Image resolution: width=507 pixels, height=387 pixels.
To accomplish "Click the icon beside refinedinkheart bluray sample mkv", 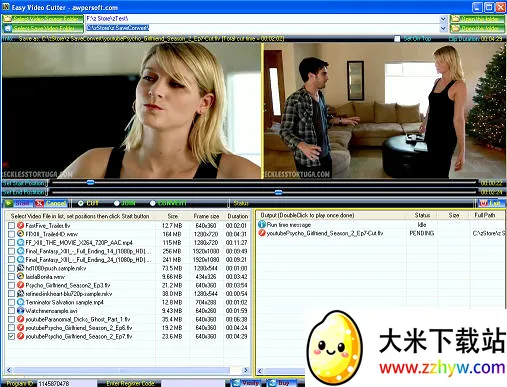I will point(21,293).
